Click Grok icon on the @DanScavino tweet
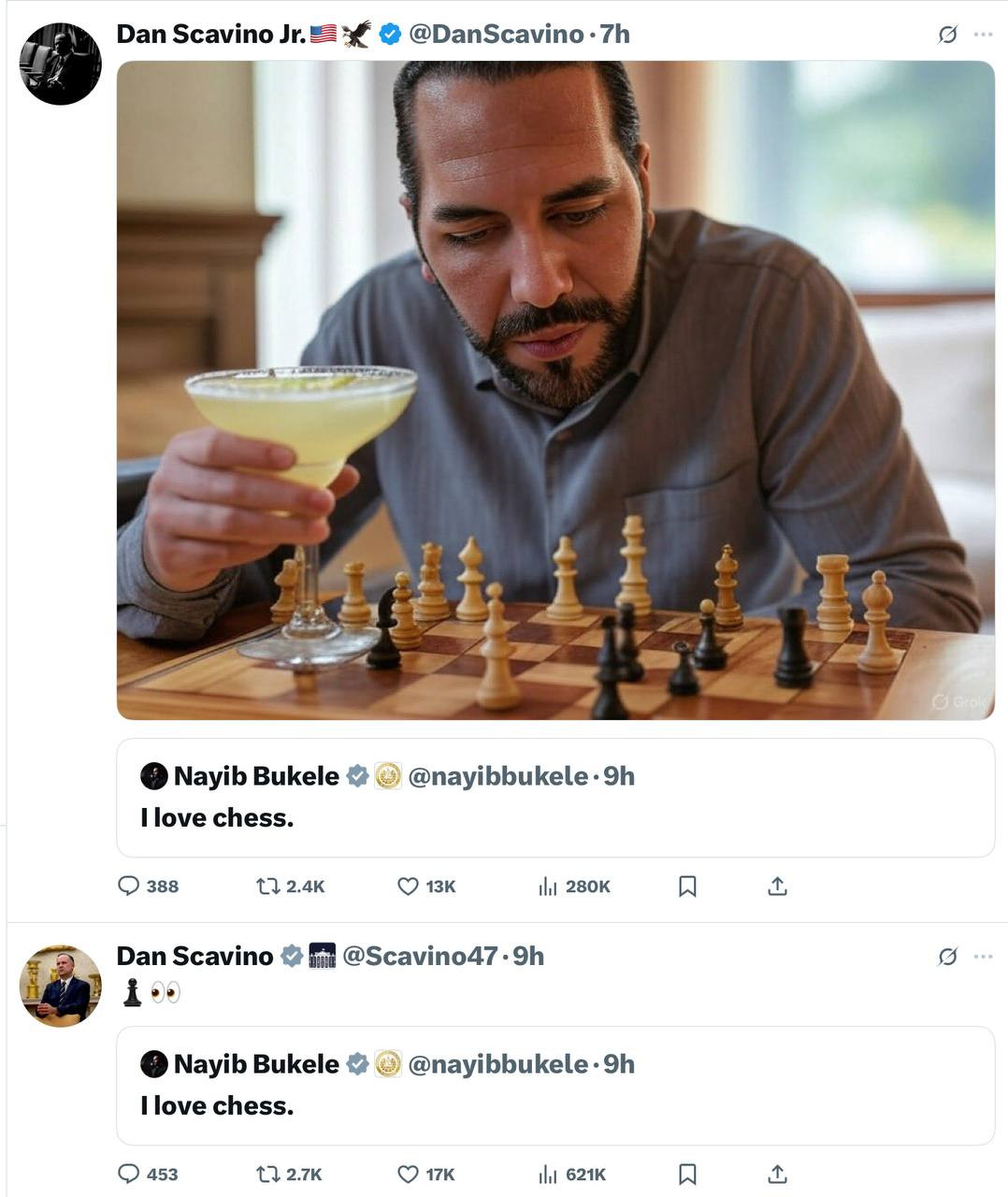Screen dimensions: 1008x1197 click(x=947, y=35)
